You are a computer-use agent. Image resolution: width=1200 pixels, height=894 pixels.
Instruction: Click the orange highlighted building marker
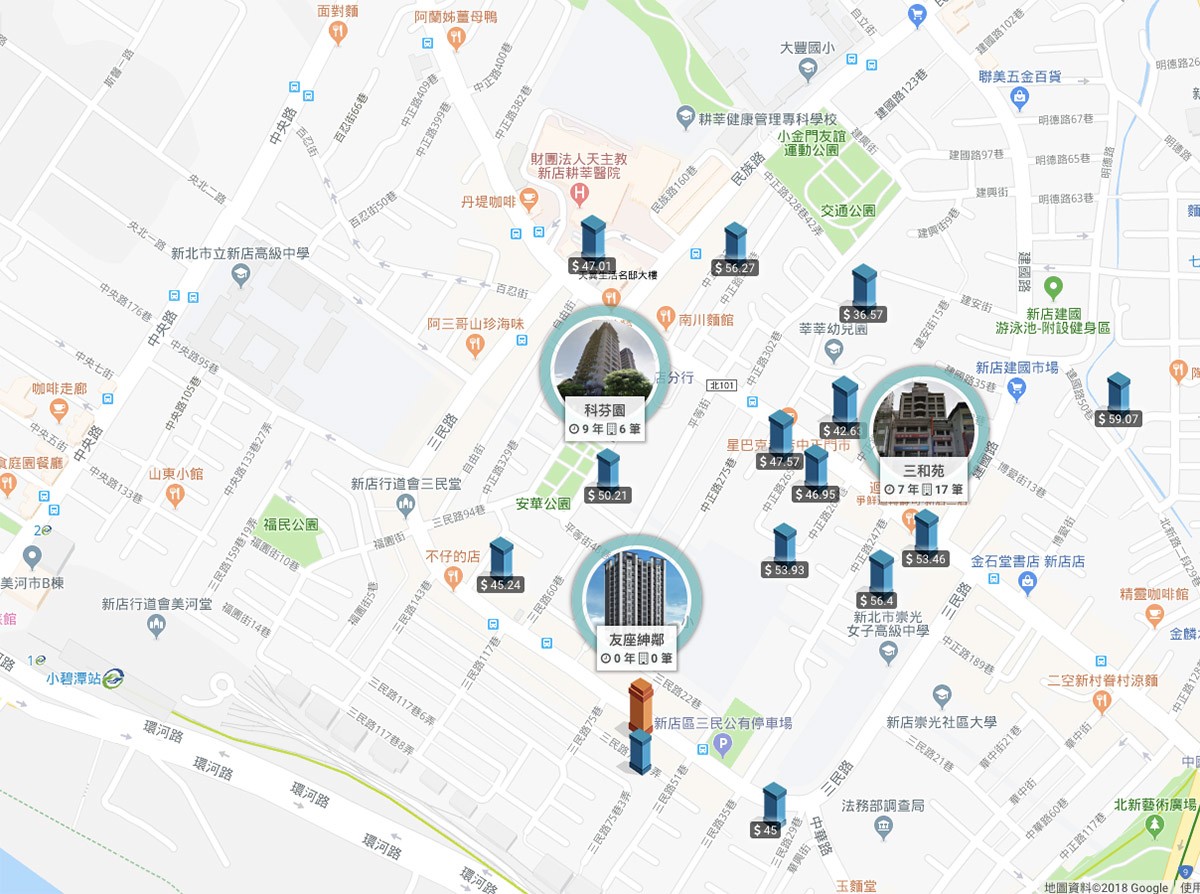point(640,704)
